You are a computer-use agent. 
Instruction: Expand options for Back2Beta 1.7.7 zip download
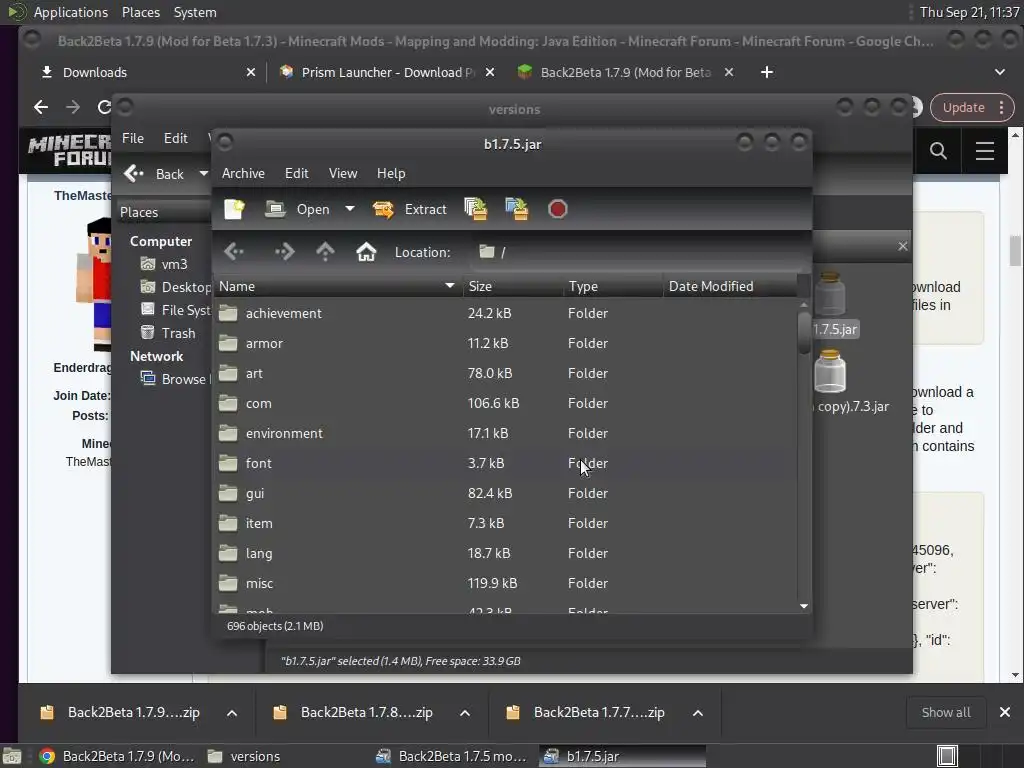pyautogui.click(x=697, y=713)
